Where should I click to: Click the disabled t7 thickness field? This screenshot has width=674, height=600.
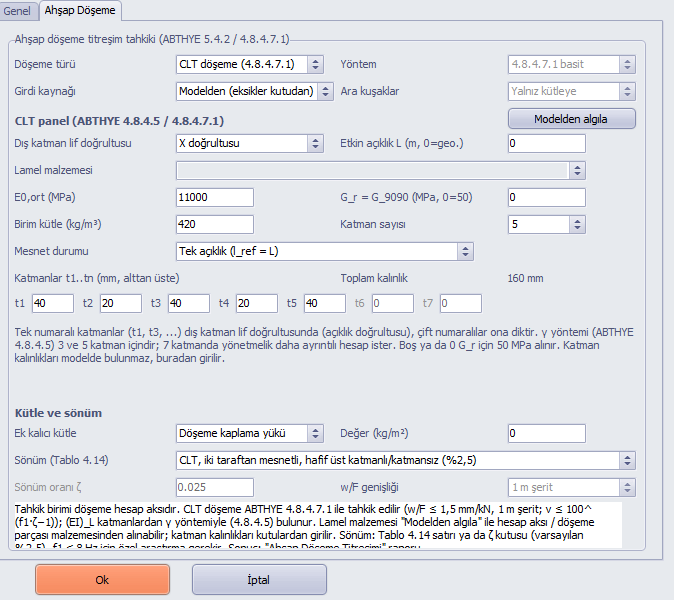tap(461, 303)
